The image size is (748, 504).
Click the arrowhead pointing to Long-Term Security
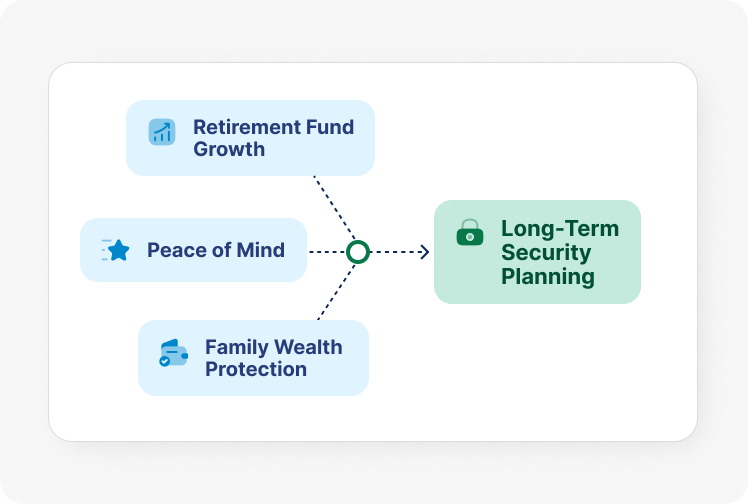click(424, 252)
